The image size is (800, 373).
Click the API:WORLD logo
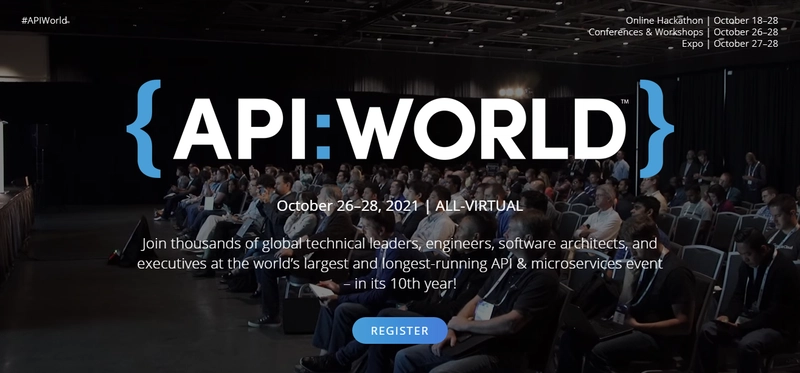[399, 129]
